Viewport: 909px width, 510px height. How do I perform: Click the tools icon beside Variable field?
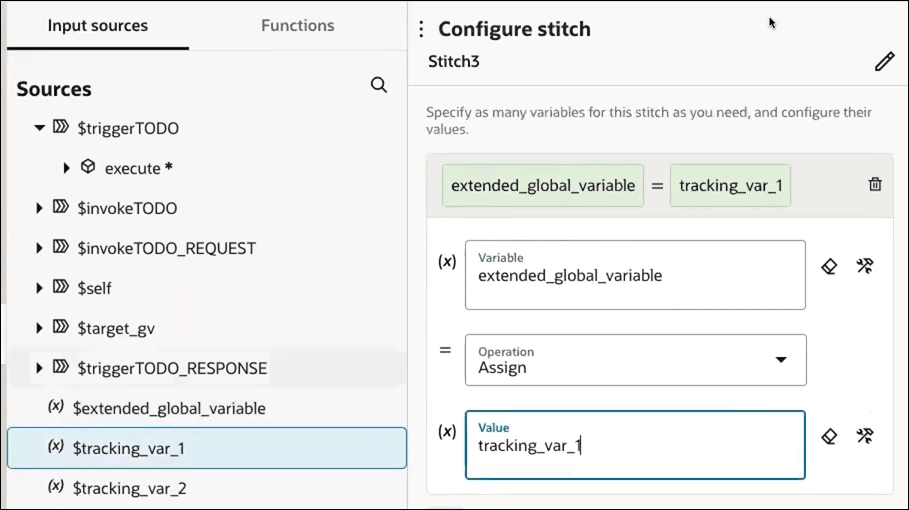(x=866, y=266)
